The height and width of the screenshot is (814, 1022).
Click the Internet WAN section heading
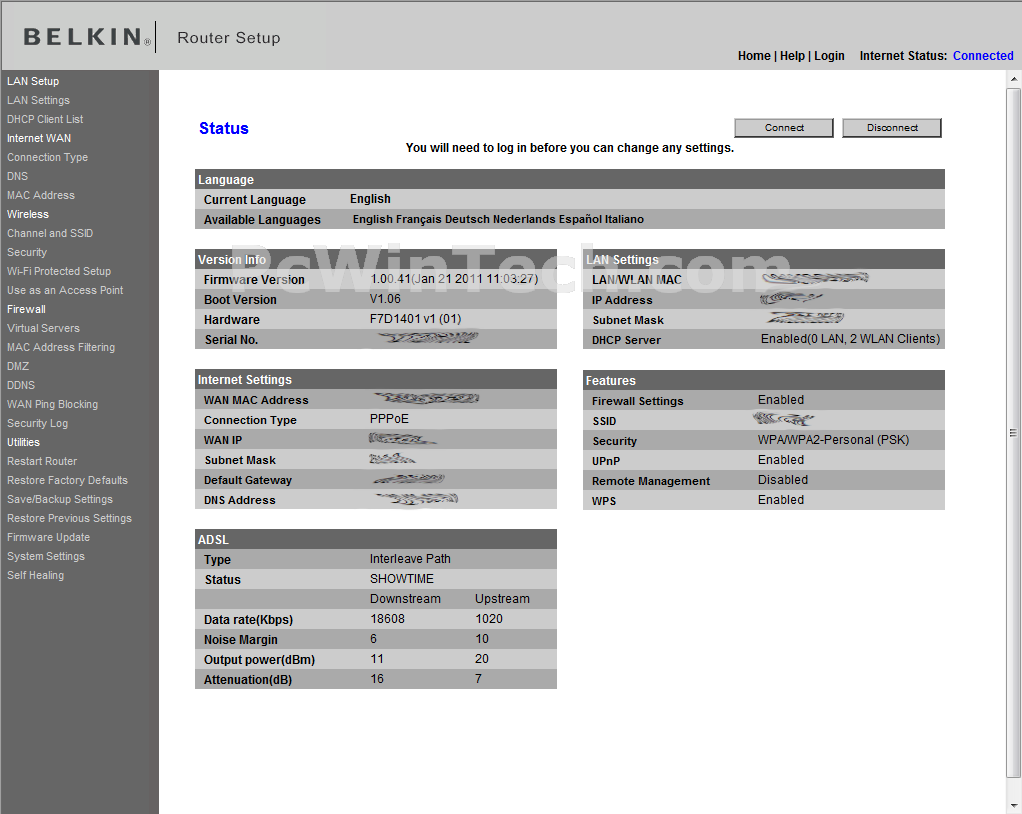pyautogui.click(x=39, y=138)
